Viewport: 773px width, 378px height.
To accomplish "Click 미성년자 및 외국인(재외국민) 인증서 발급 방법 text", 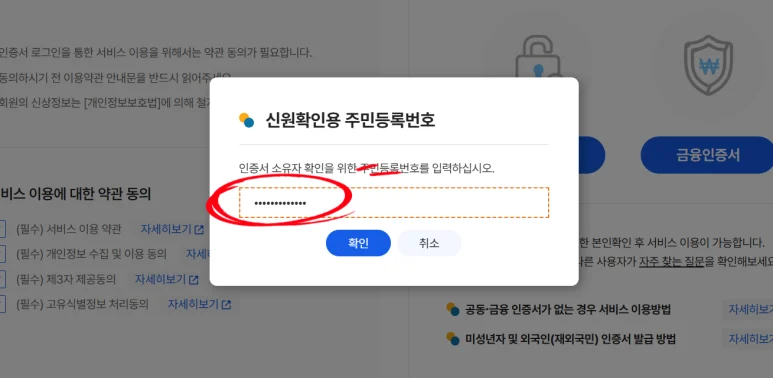I will click(570, 339).
